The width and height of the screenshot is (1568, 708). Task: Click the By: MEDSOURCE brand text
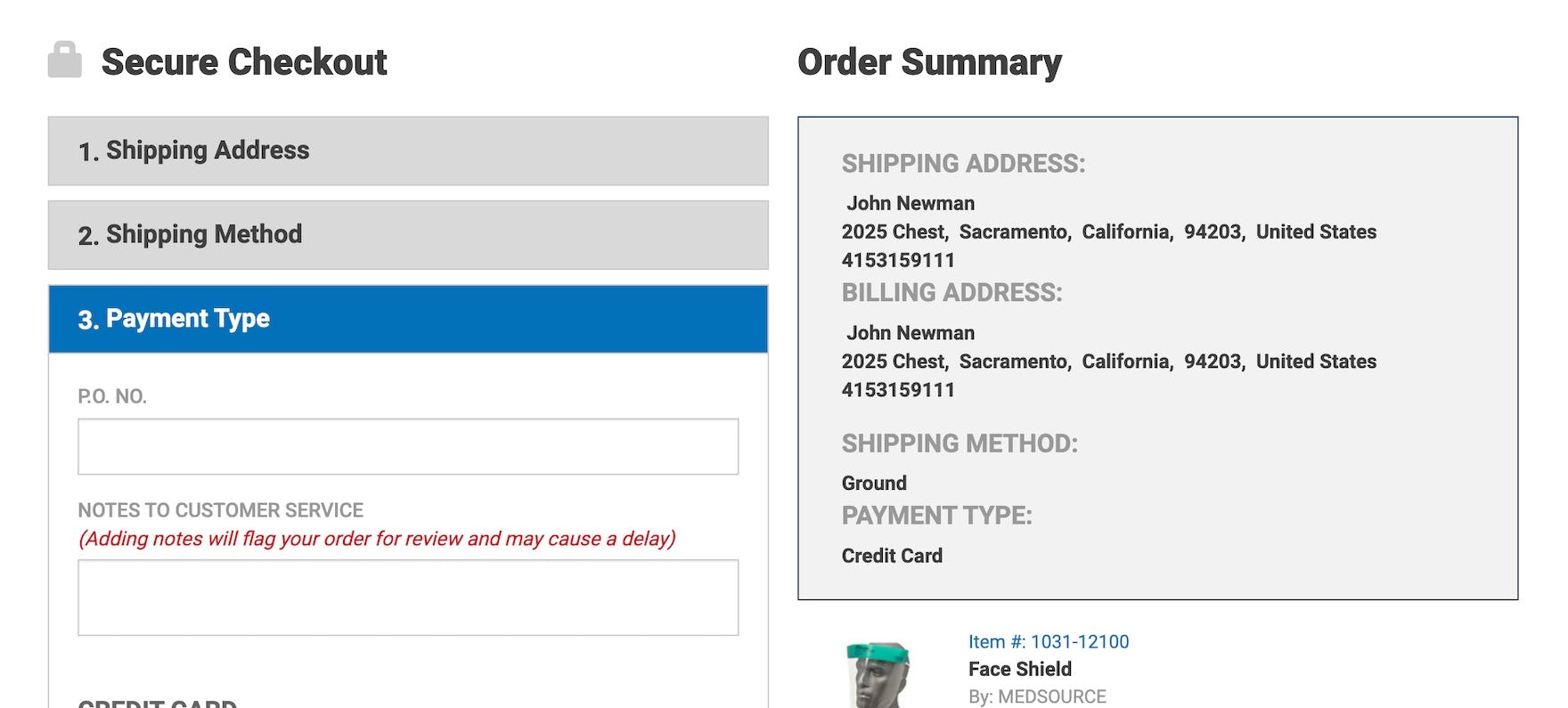coord(1036,696)
